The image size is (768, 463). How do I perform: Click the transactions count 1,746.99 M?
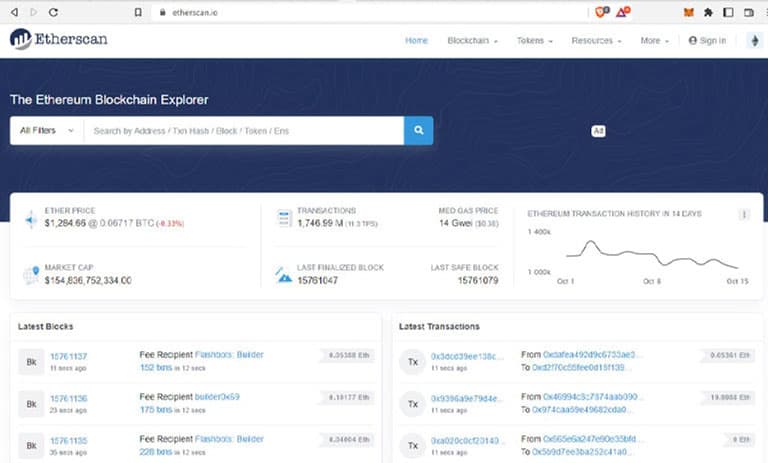pyautogui.click(x=320, y=223)
